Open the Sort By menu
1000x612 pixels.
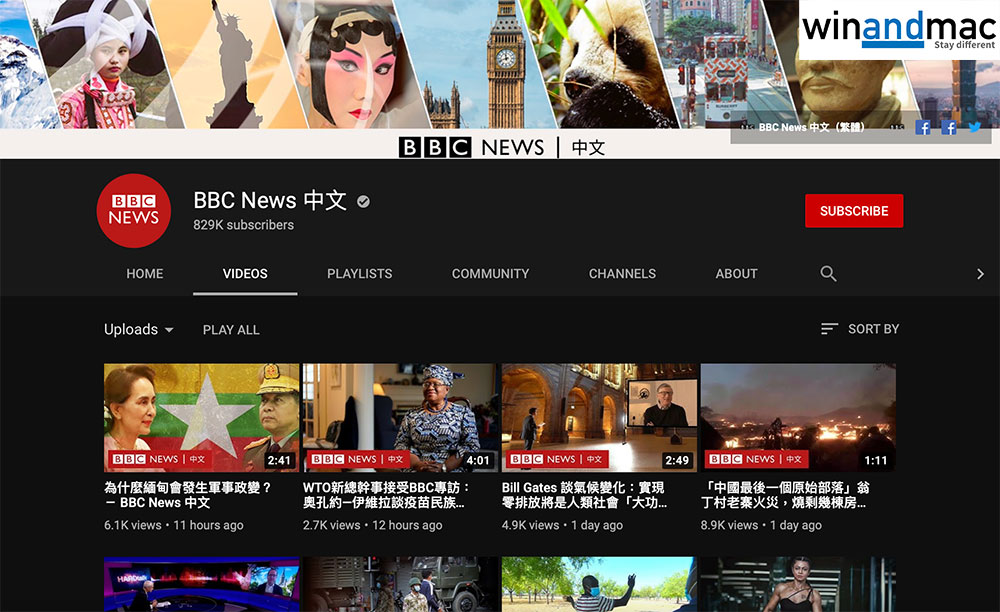point(859,329)
